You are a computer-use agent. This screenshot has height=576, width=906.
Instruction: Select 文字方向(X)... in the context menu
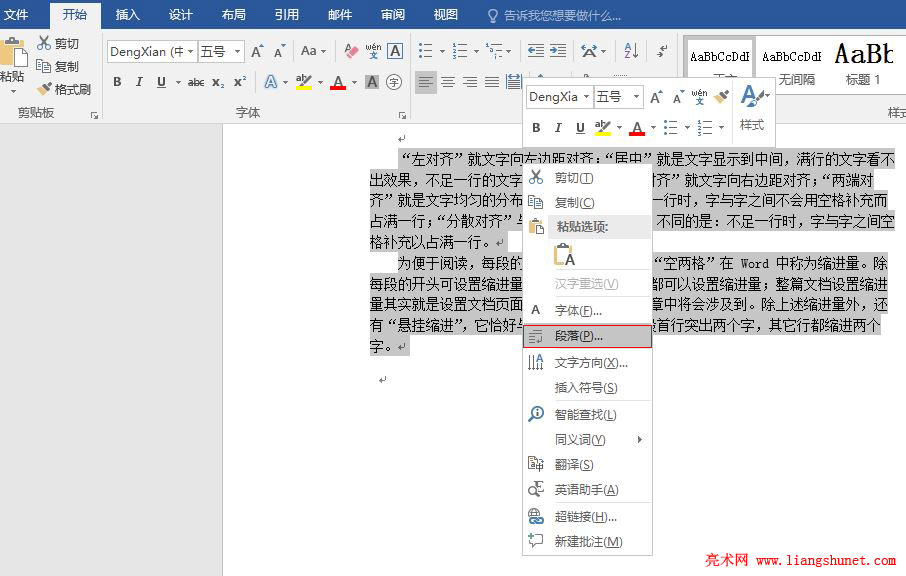pos(587,362)
